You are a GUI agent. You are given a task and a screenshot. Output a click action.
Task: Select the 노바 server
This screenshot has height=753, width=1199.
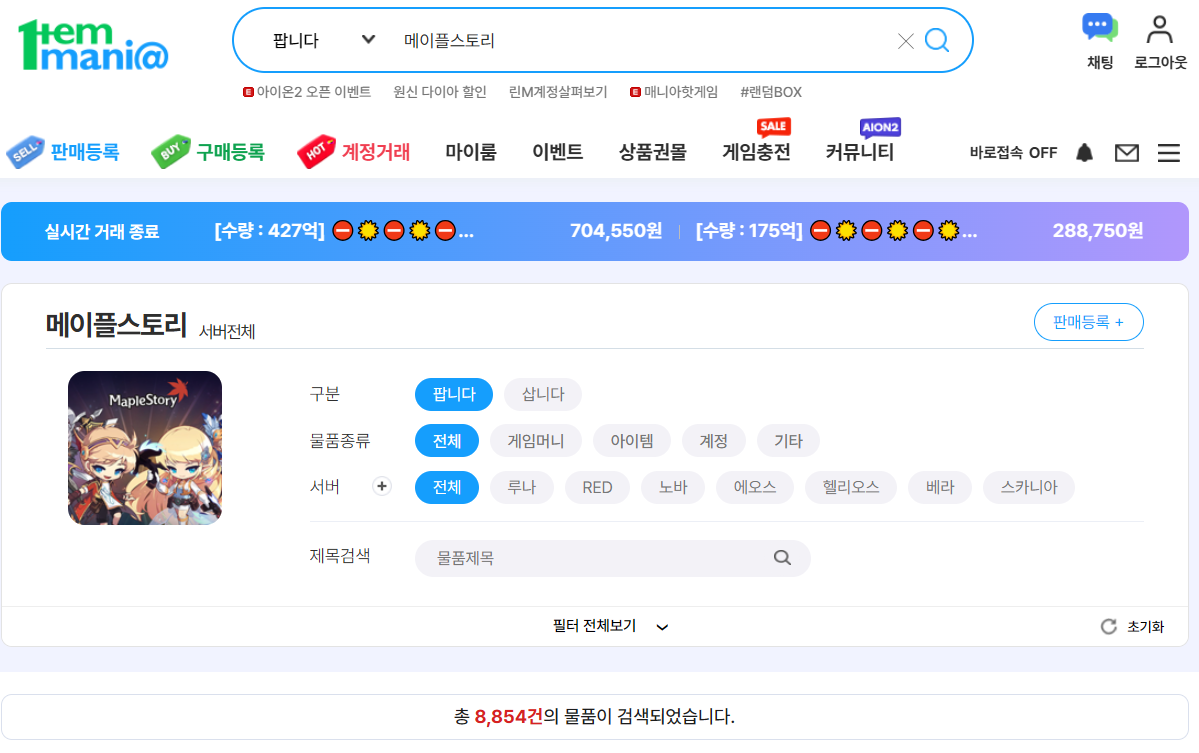673,487
